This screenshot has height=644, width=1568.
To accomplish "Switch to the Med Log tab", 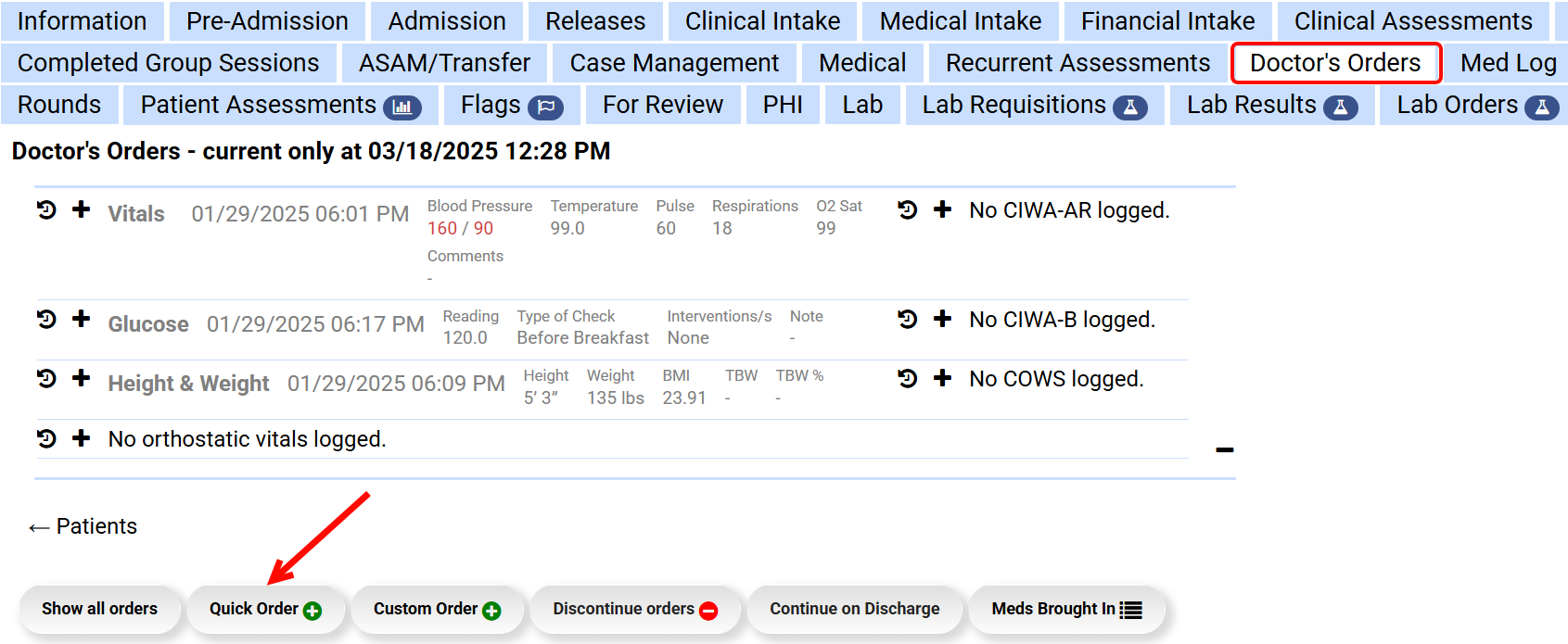I will click(x=1508, y=63).
